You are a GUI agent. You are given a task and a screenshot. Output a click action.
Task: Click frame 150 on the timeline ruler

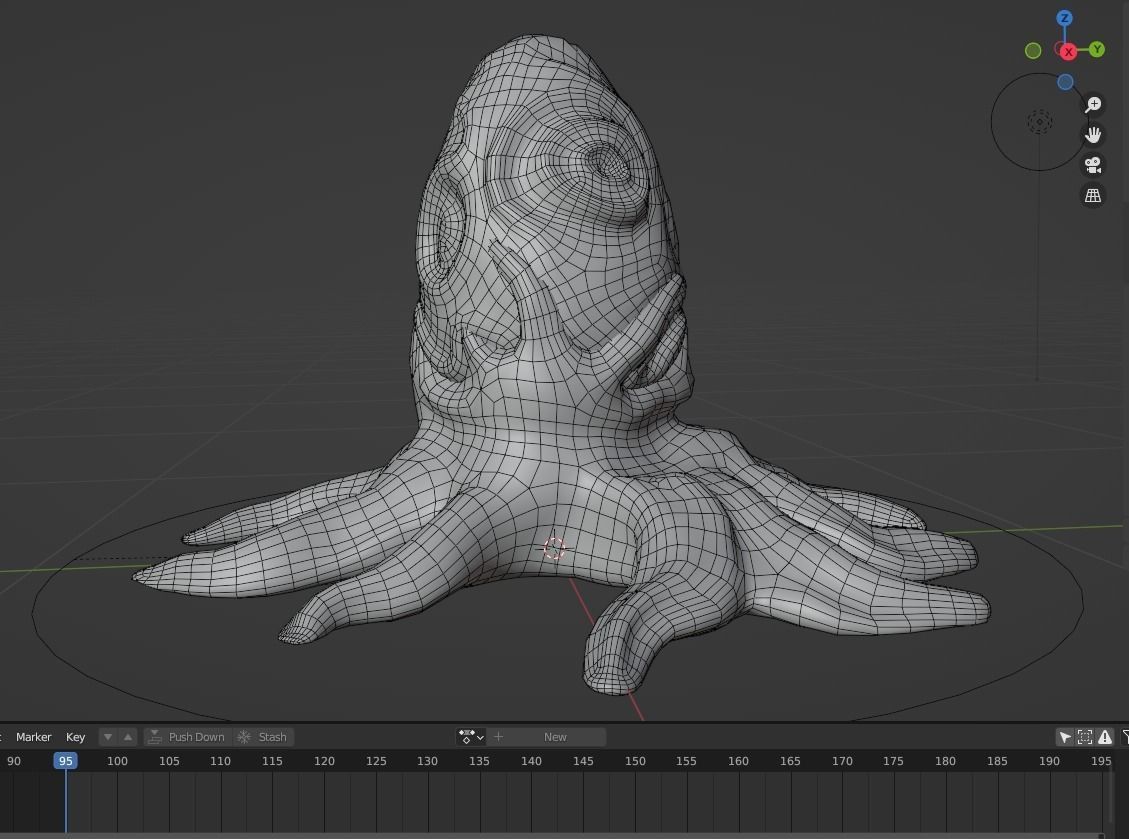click(635, 761)
